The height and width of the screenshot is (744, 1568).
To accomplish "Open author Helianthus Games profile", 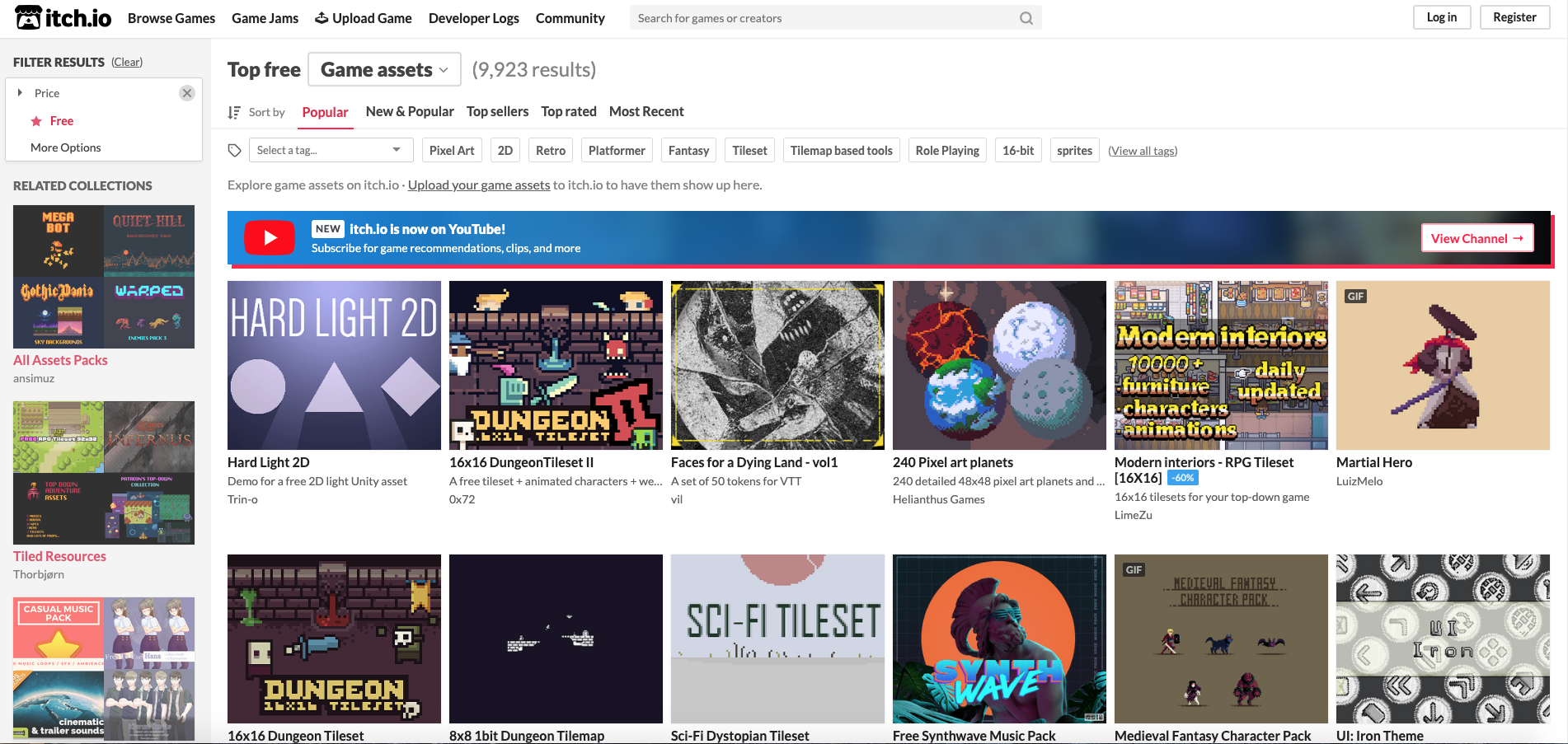I will pos(939,499).
